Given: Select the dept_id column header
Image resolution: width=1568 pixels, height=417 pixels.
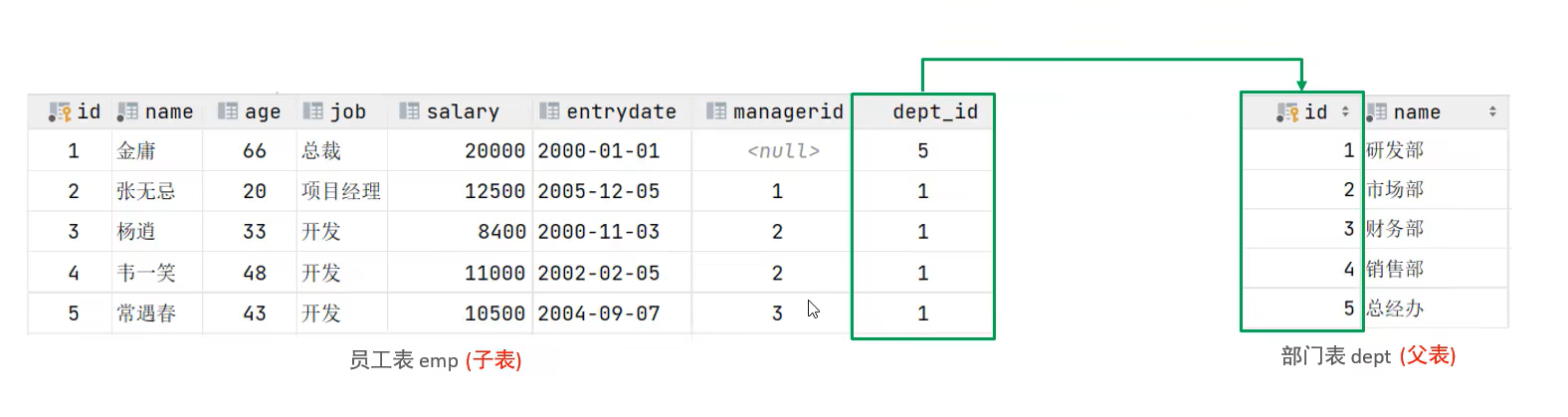Looking at the screenshot, I should 934,112.
